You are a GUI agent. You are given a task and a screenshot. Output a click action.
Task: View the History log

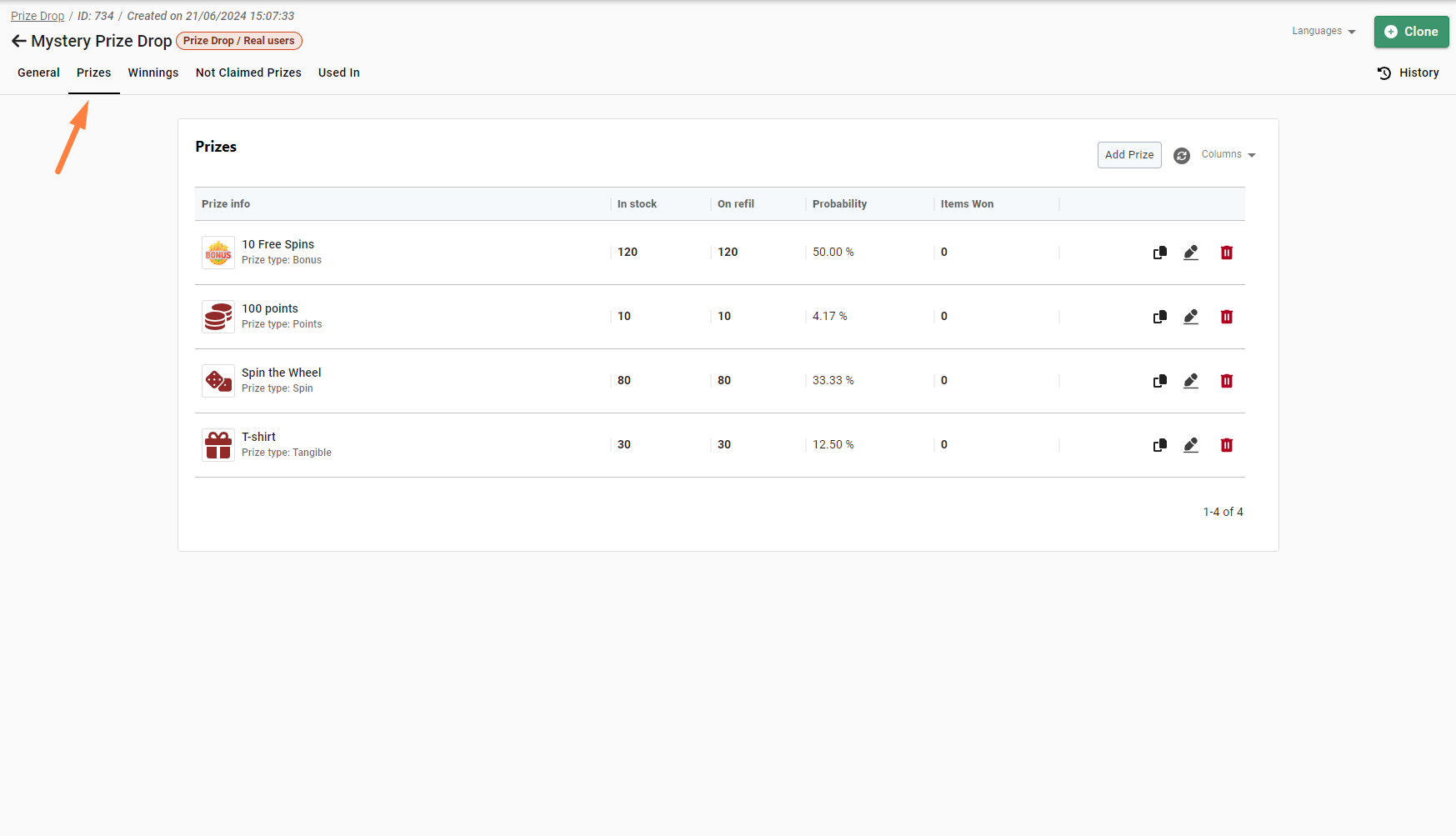[x=1408, y=73]
